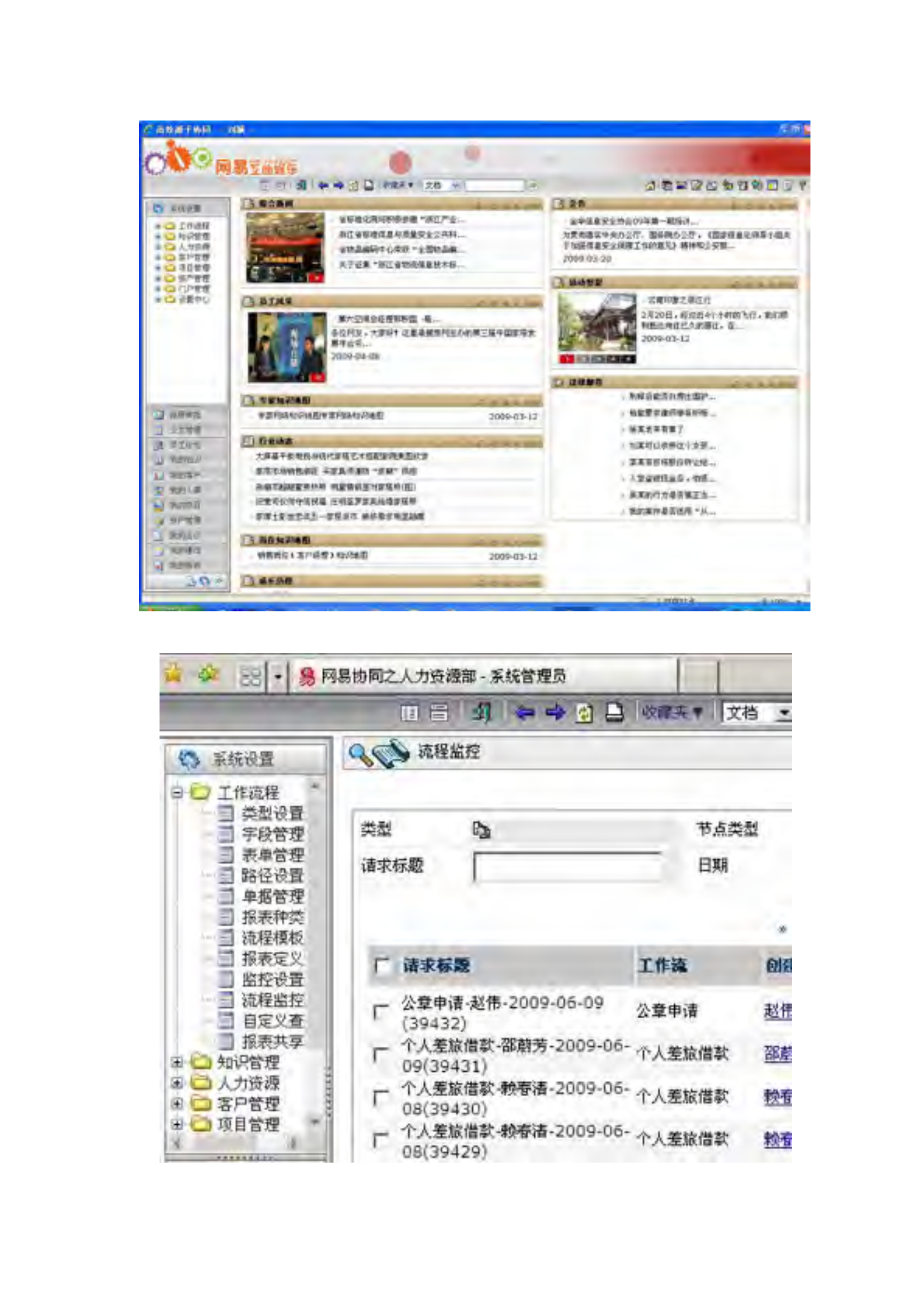Open 报表共享 under 工作流程

(272, 1042)
